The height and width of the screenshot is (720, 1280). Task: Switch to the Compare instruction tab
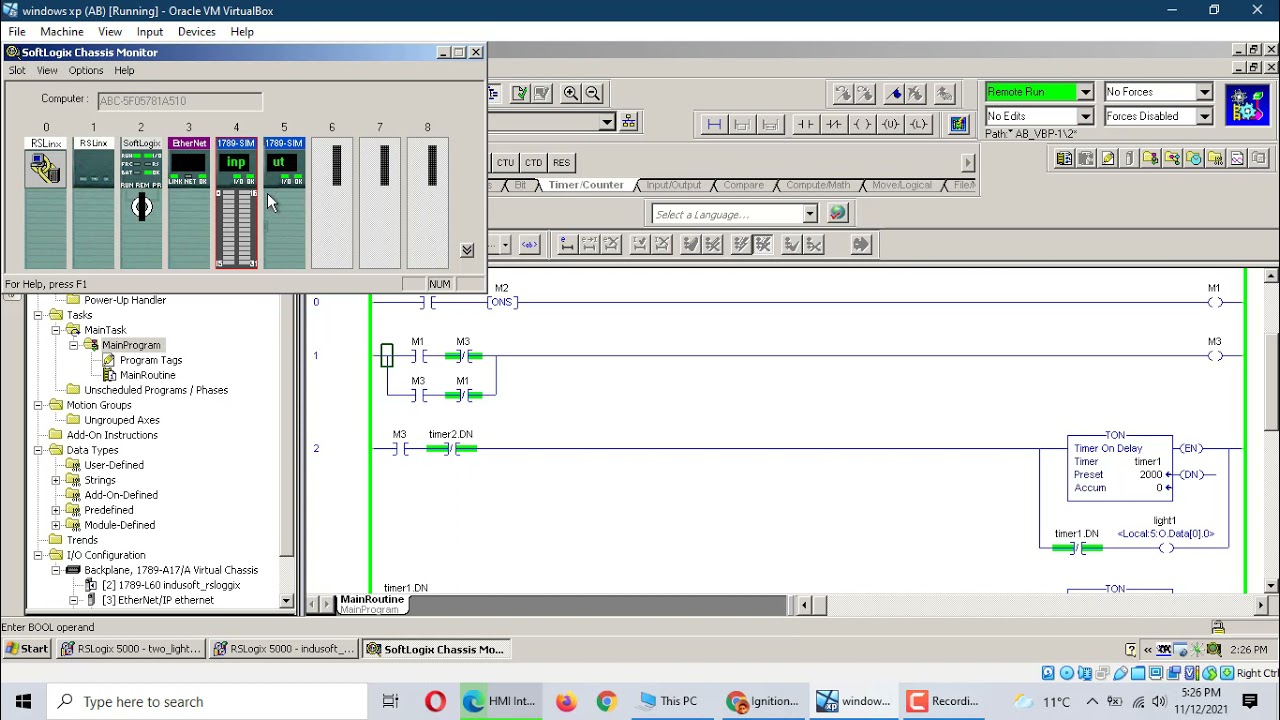[x=743, y=185]
